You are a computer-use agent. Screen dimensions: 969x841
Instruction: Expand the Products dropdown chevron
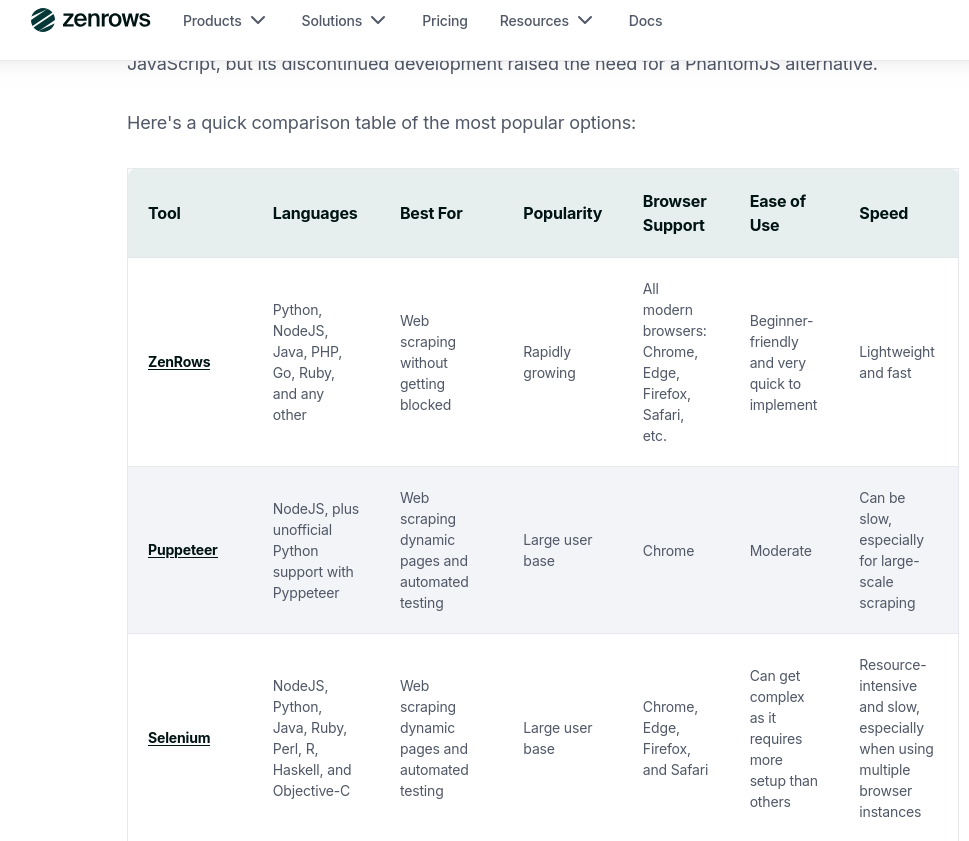258,20
